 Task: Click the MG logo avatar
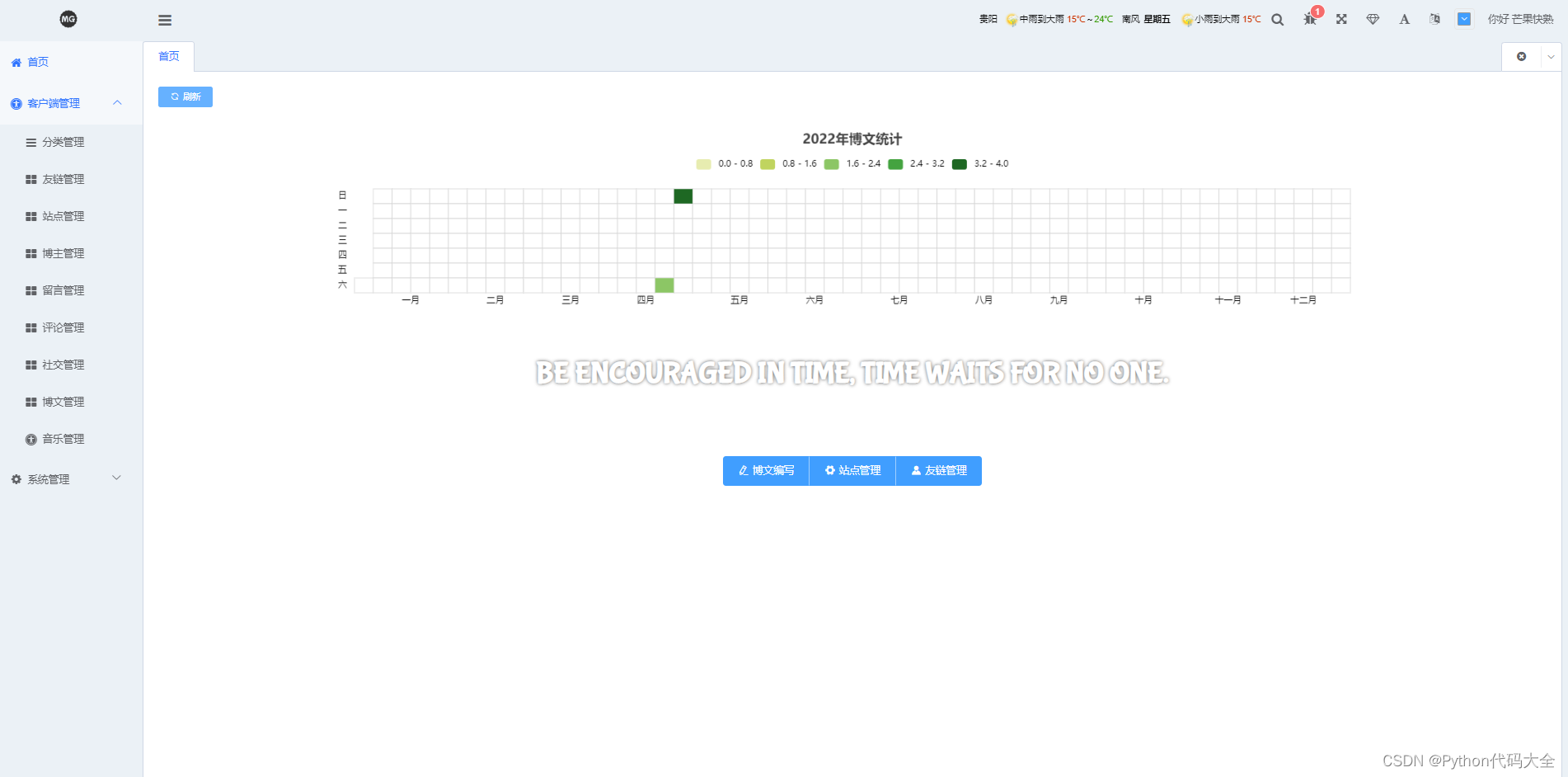tap(68, 19)
